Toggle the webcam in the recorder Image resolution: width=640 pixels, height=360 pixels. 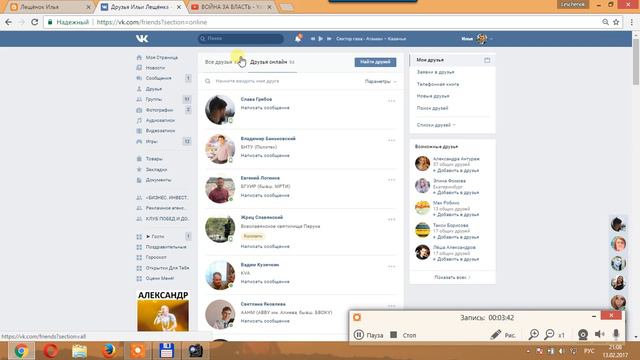pyautogui.click(x=583, y=335)
